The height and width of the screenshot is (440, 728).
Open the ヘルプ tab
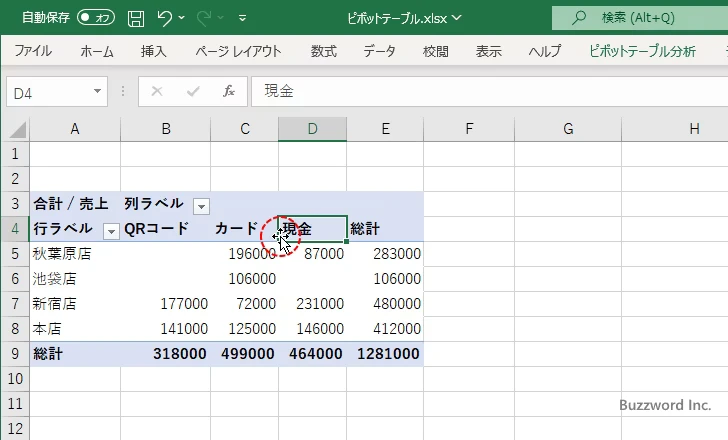545,51
